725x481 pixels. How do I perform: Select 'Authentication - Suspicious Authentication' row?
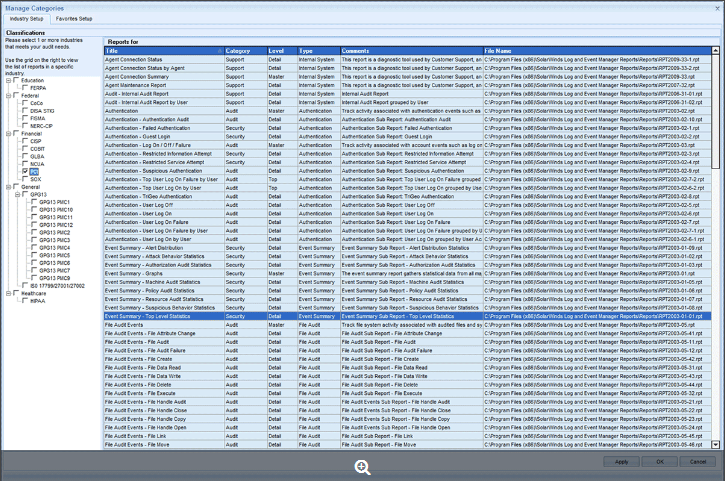407,171
